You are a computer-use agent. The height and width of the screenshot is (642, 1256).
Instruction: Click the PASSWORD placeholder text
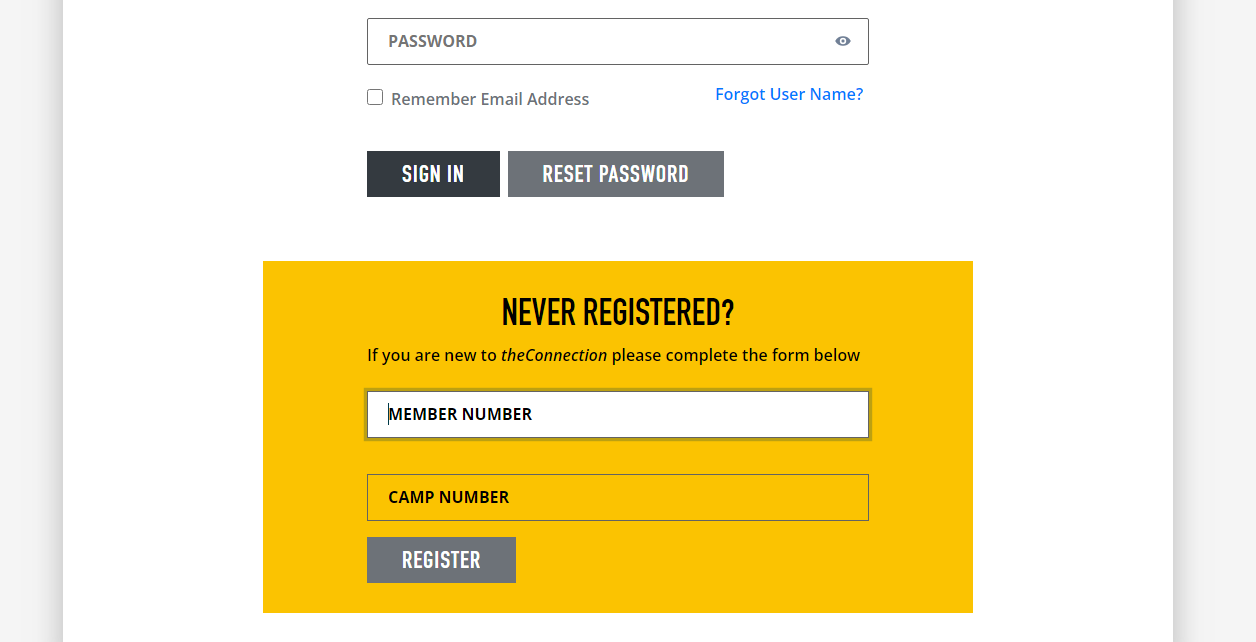[x=432, y=41]
